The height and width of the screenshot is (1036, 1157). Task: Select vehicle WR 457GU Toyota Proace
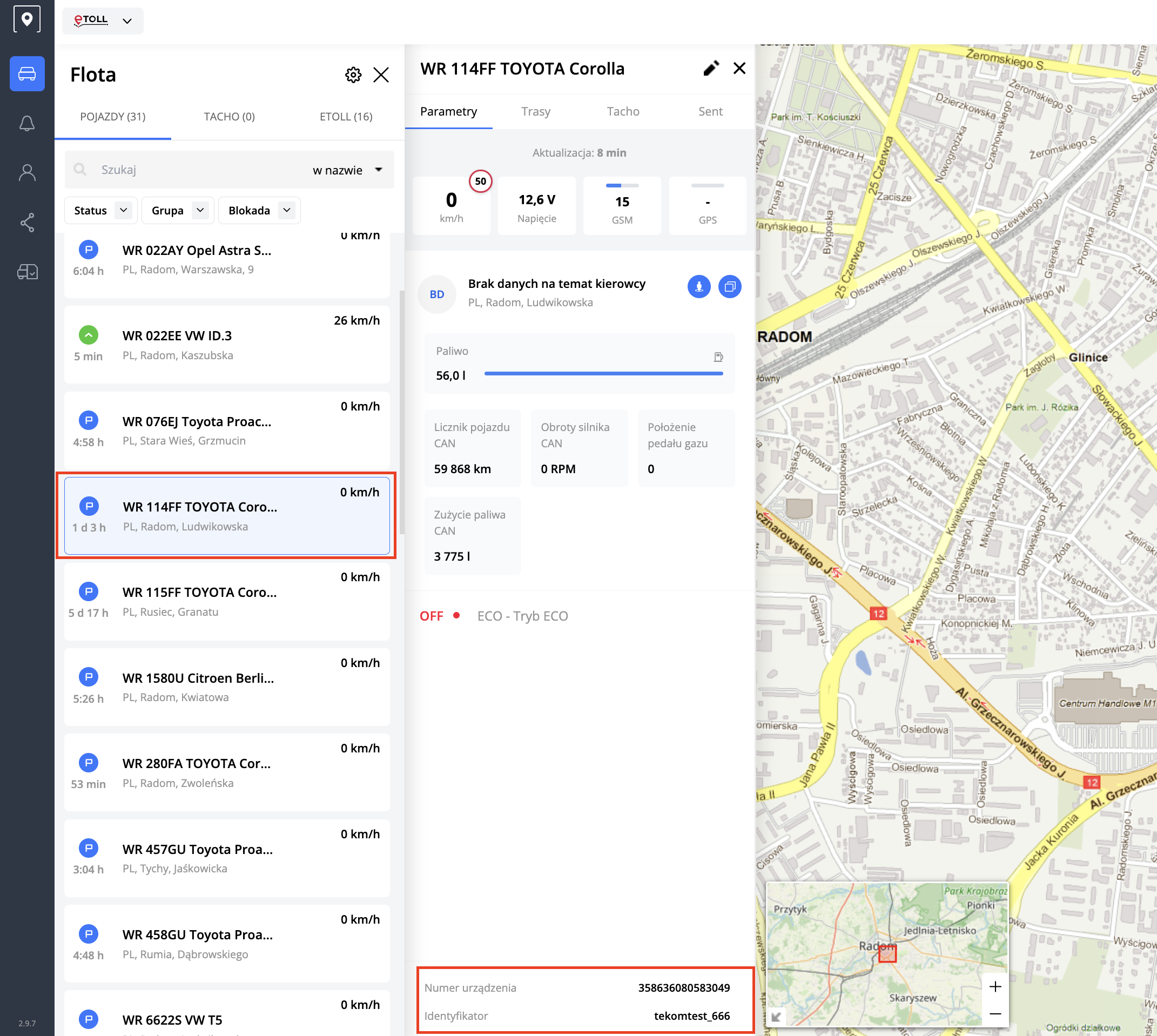tap(226, 858)
